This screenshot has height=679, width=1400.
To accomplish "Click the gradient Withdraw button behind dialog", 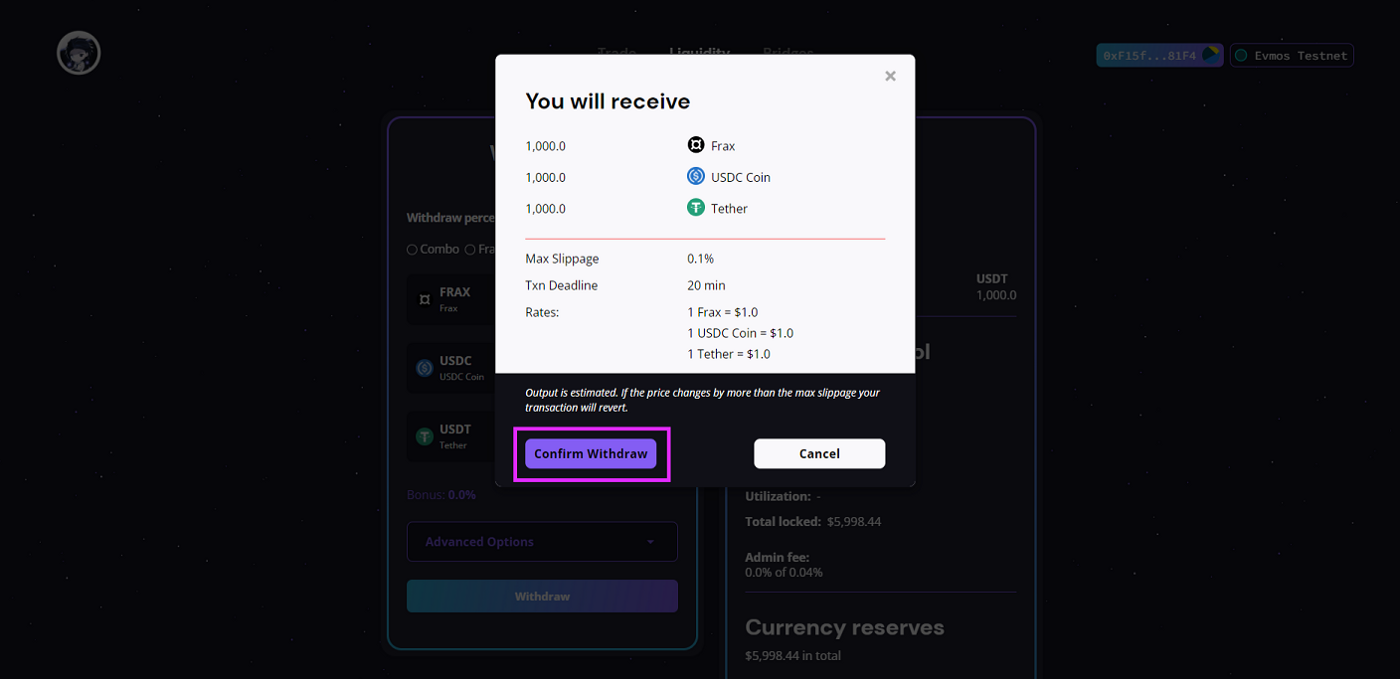I will [x=542, y=596].
